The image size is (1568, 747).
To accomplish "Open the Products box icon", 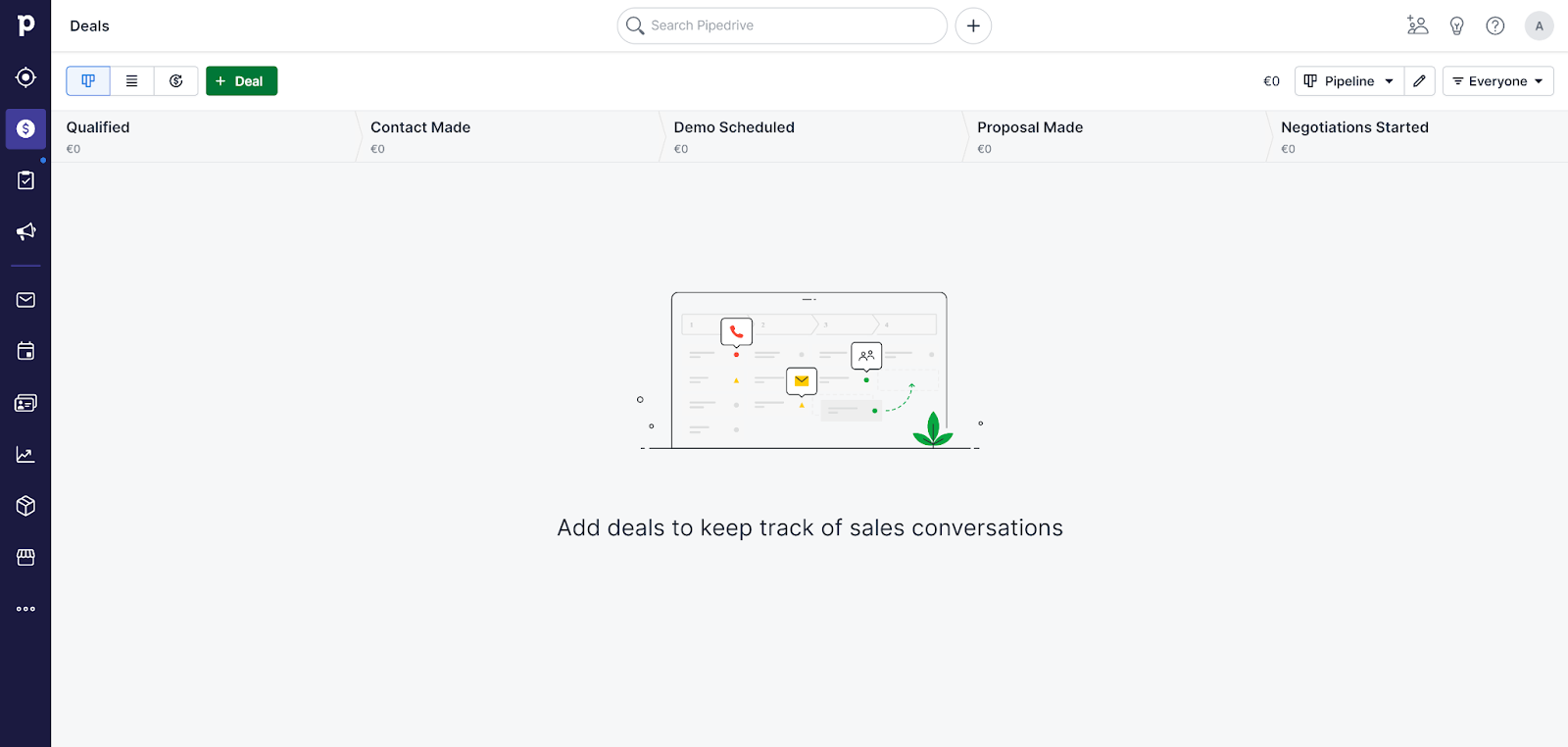I will click(25, 506).
